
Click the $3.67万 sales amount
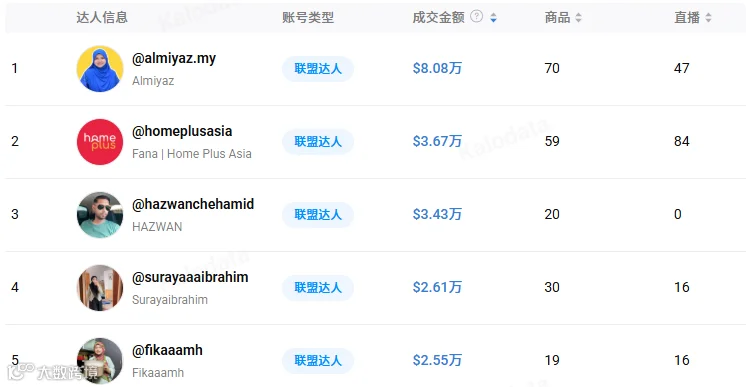click(x=437, y=141)
